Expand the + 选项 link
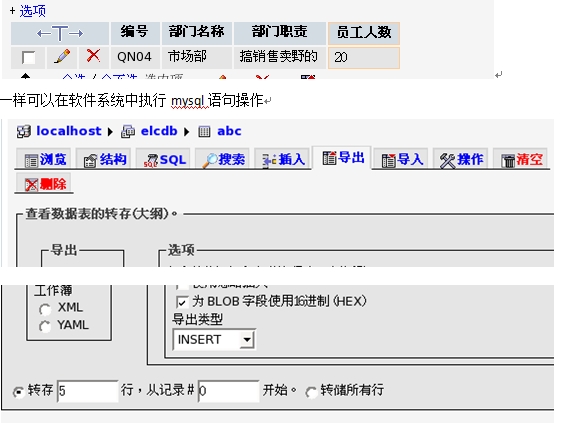The image size is (569, 423). tap(28, 11)
